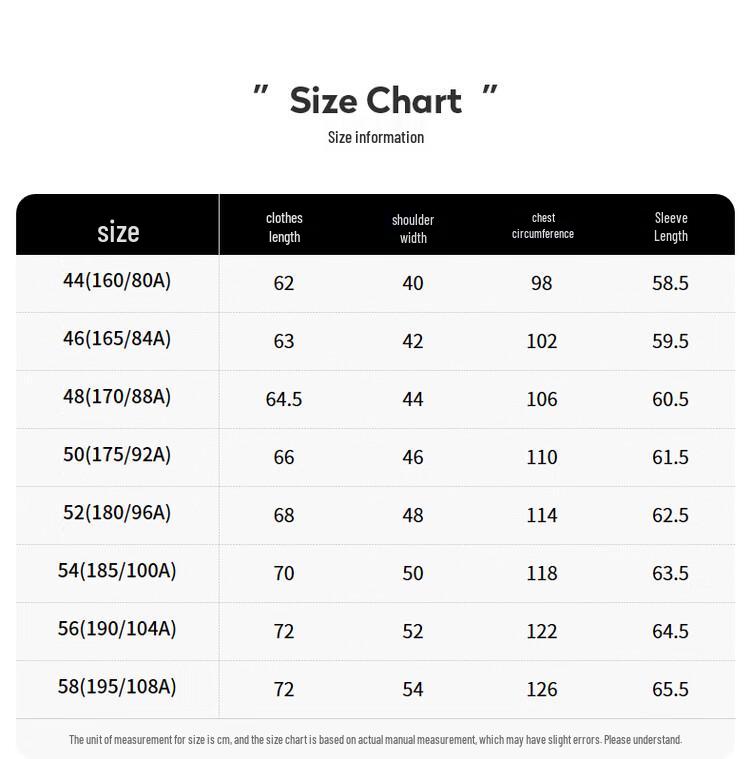
Task: Select the 50(175/92A) size row label
Action: click(117, 455)
